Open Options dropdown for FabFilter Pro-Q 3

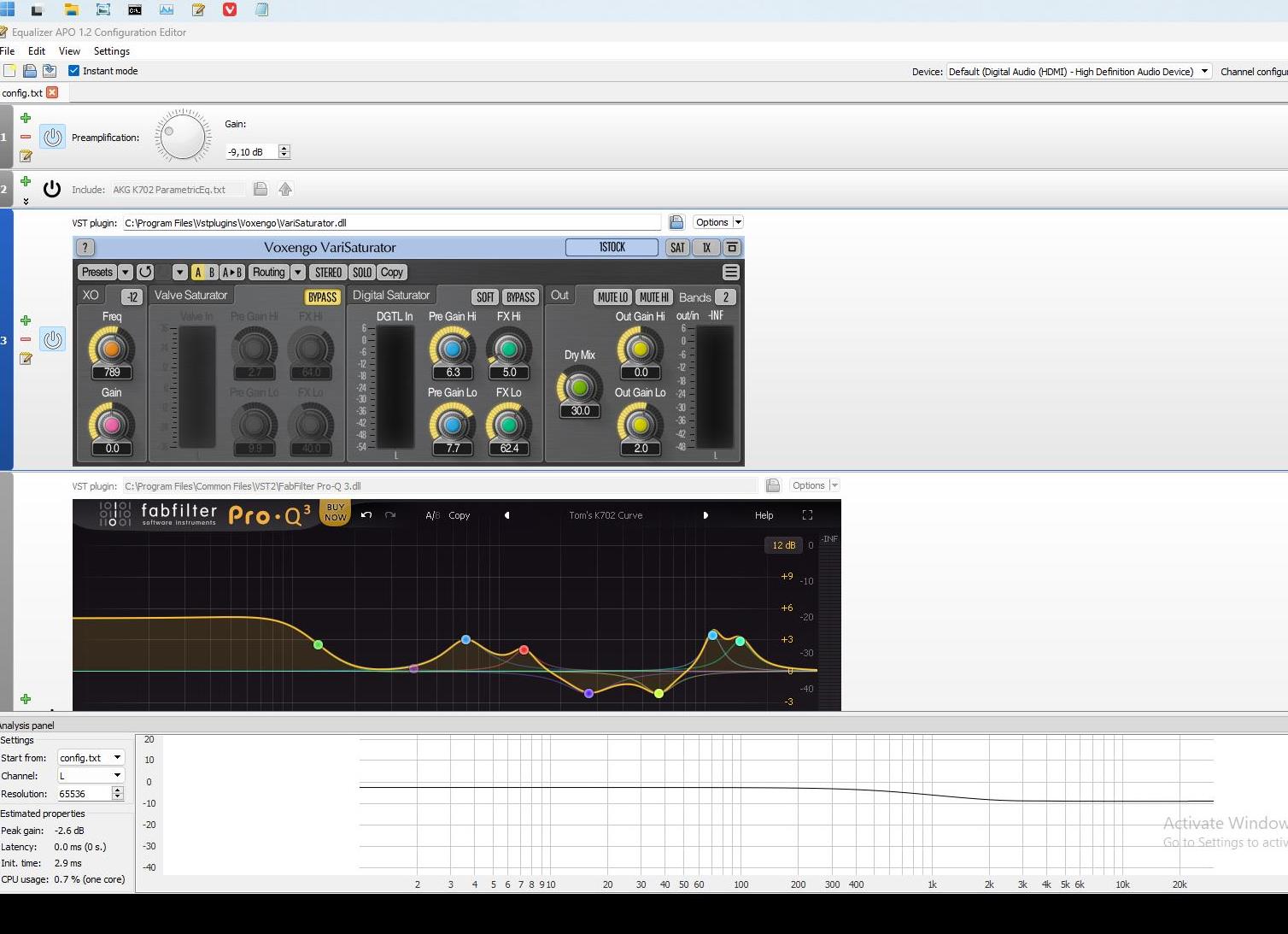[814, 485]
